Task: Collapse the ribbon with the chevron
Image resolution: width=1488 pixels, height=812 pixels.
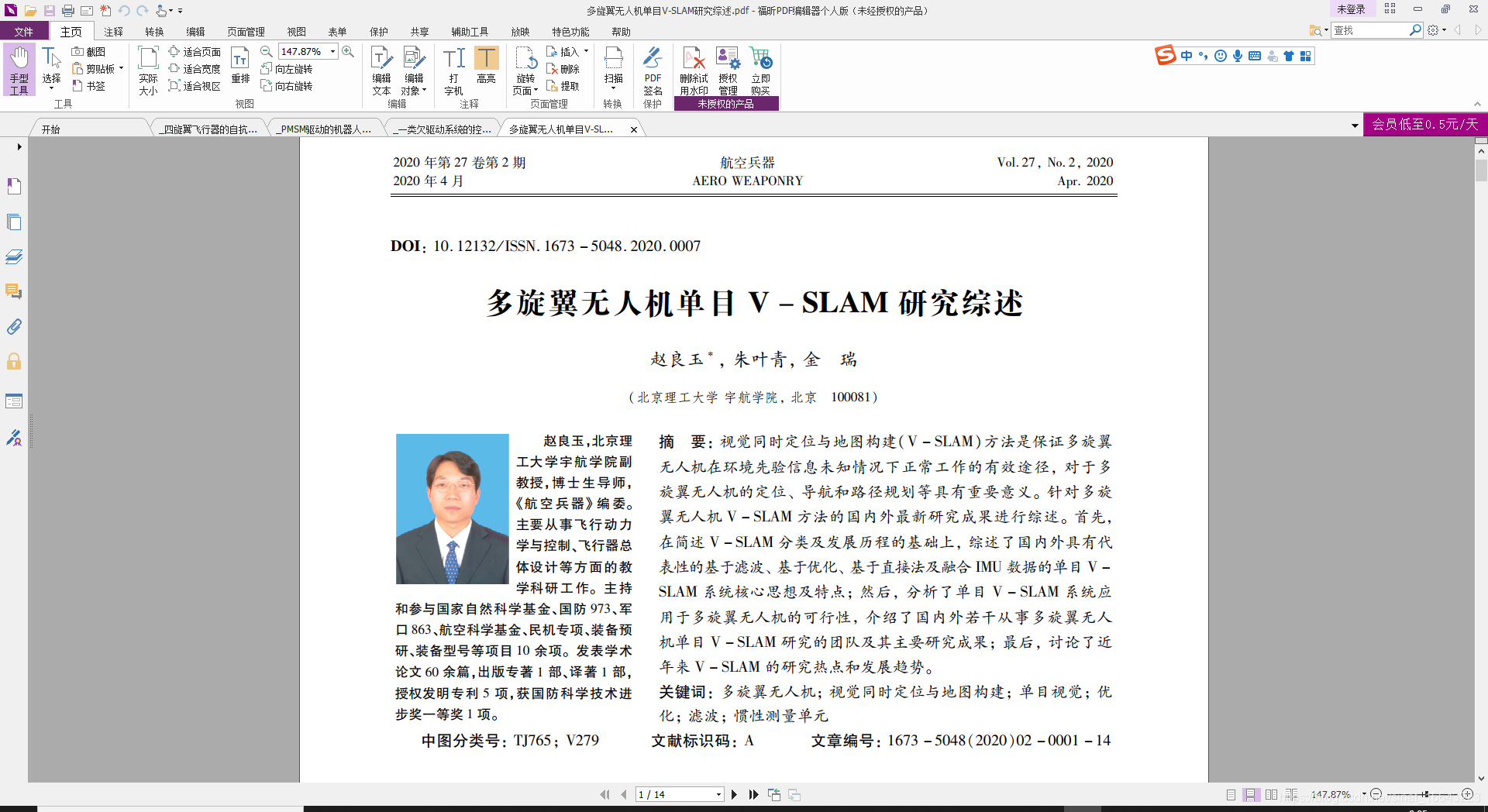Action: pyautogui.click(x=1477, y=104)
